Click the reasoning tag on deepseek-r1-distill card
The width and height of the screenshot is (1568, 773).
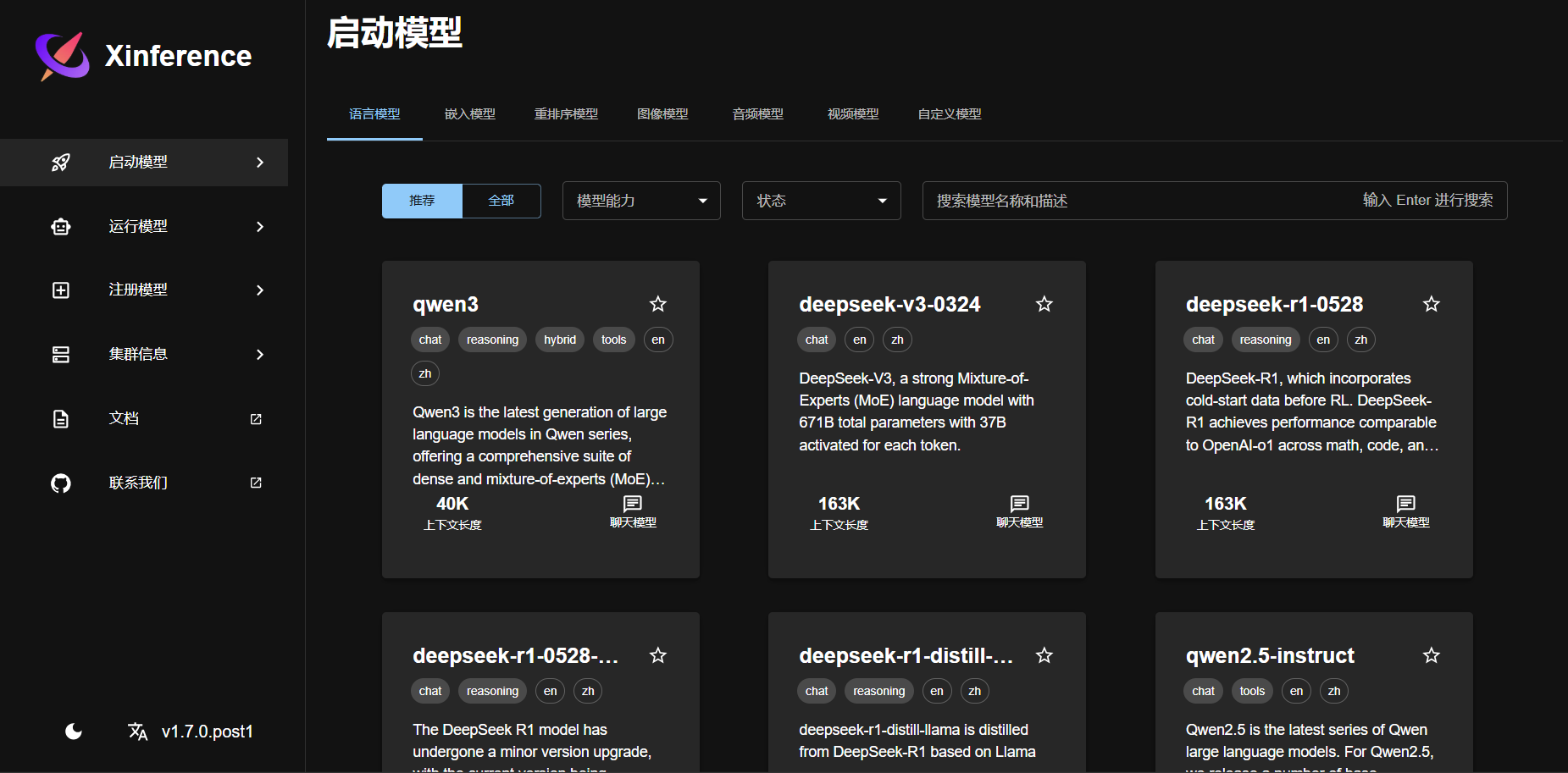tap(879, 691)
